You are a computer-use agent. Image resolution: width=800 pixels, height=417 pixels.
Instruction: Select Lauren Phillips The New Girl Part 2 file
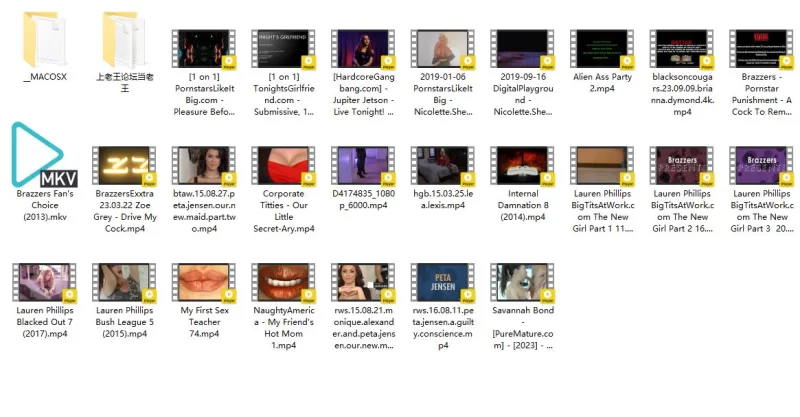[682, 166]
